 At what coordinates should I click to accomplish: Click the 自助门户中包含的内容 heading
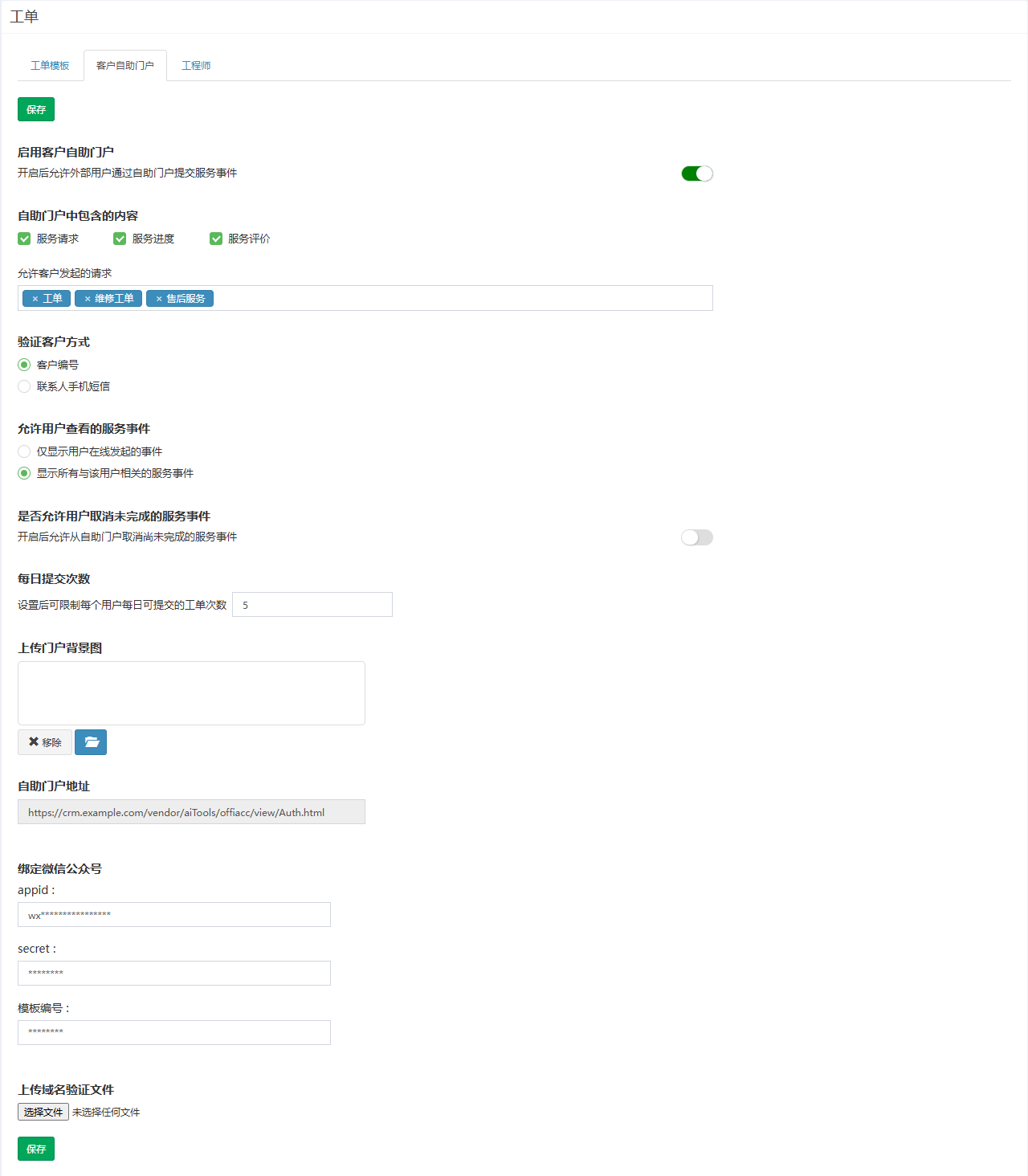tap(78, 216)
